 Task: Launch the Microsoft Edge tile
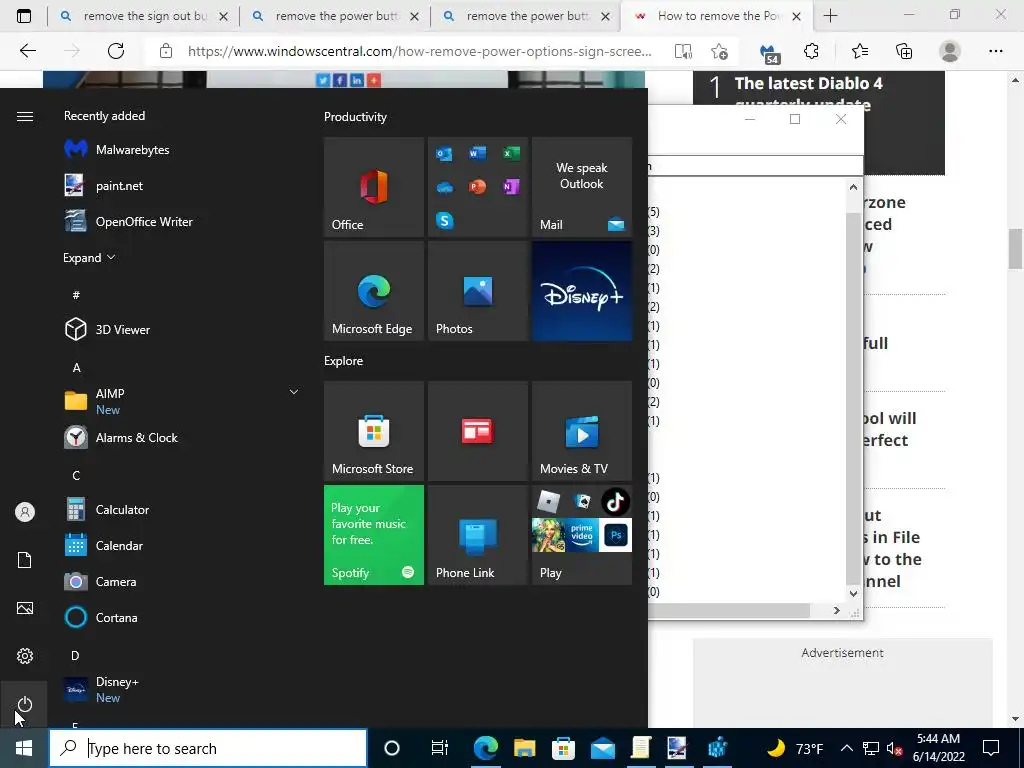pyautogui.click(x=374, y=291)
